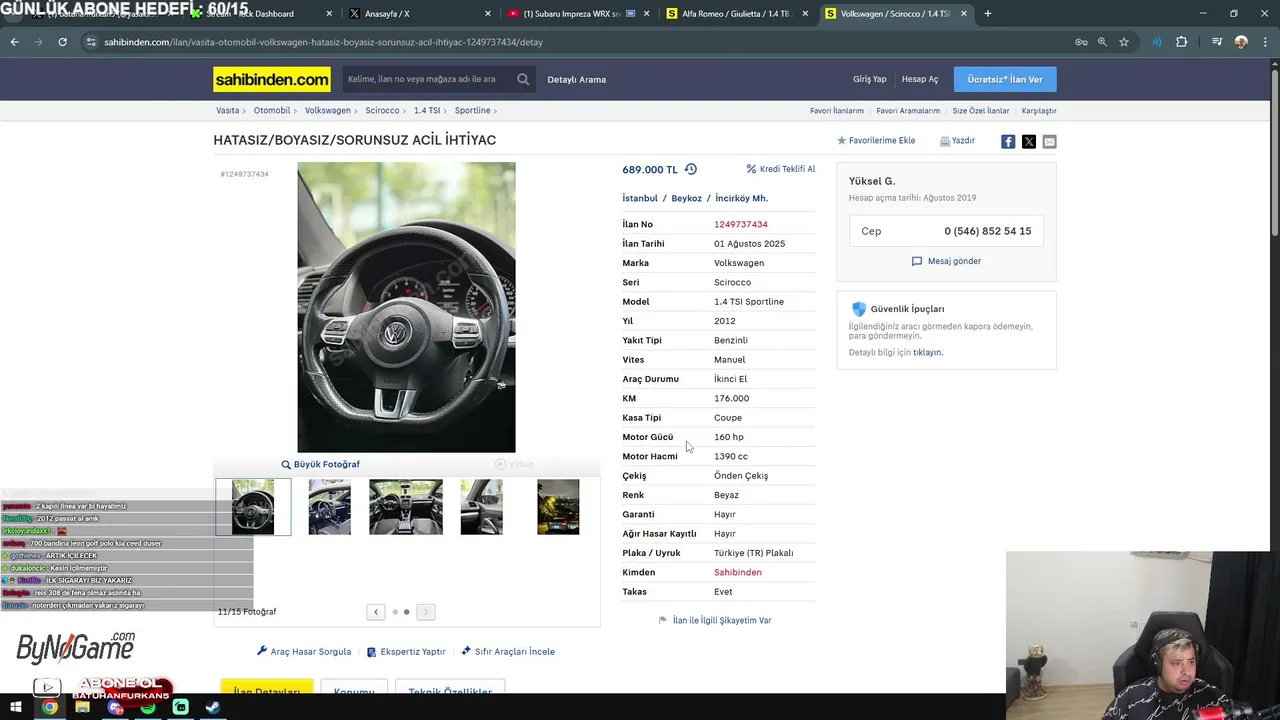1280x720 pixels.
Task: Click Kredi Teklifi Al
Action: (x=781, y=169)
